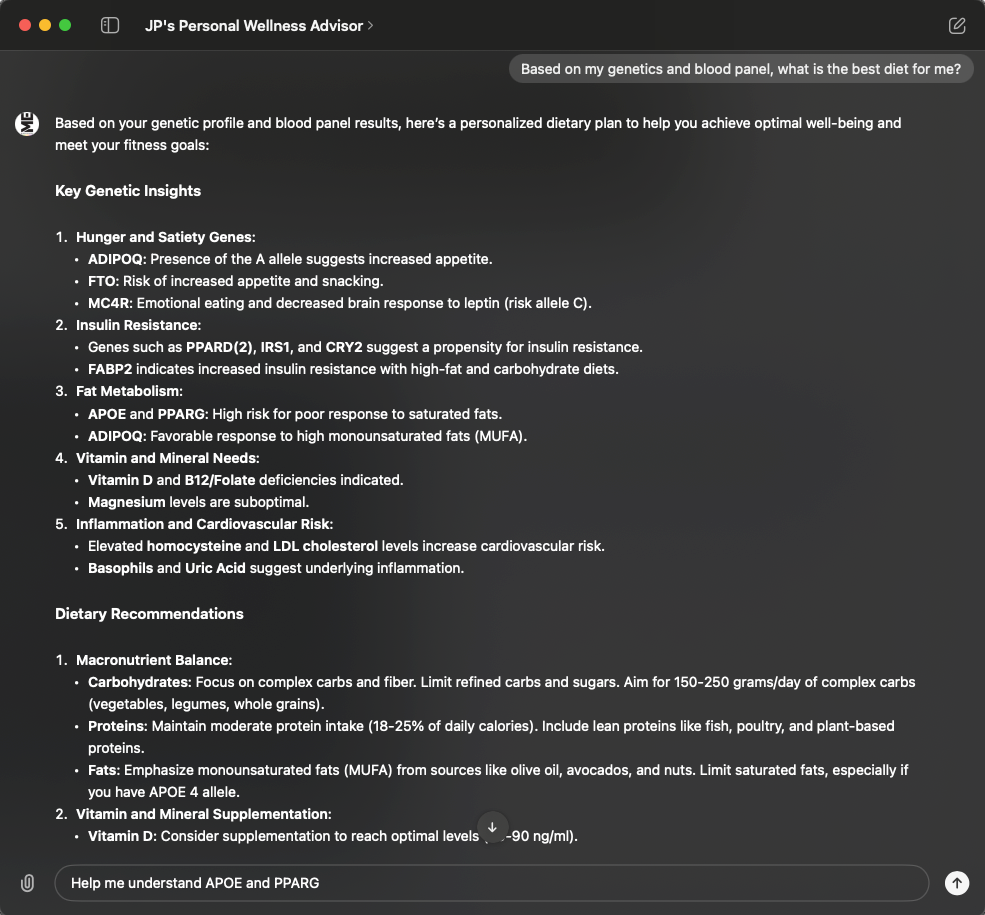Screen dimensions: 985x915
Task: Select the Hunger and Satiety Genes item
Action: 165,237
